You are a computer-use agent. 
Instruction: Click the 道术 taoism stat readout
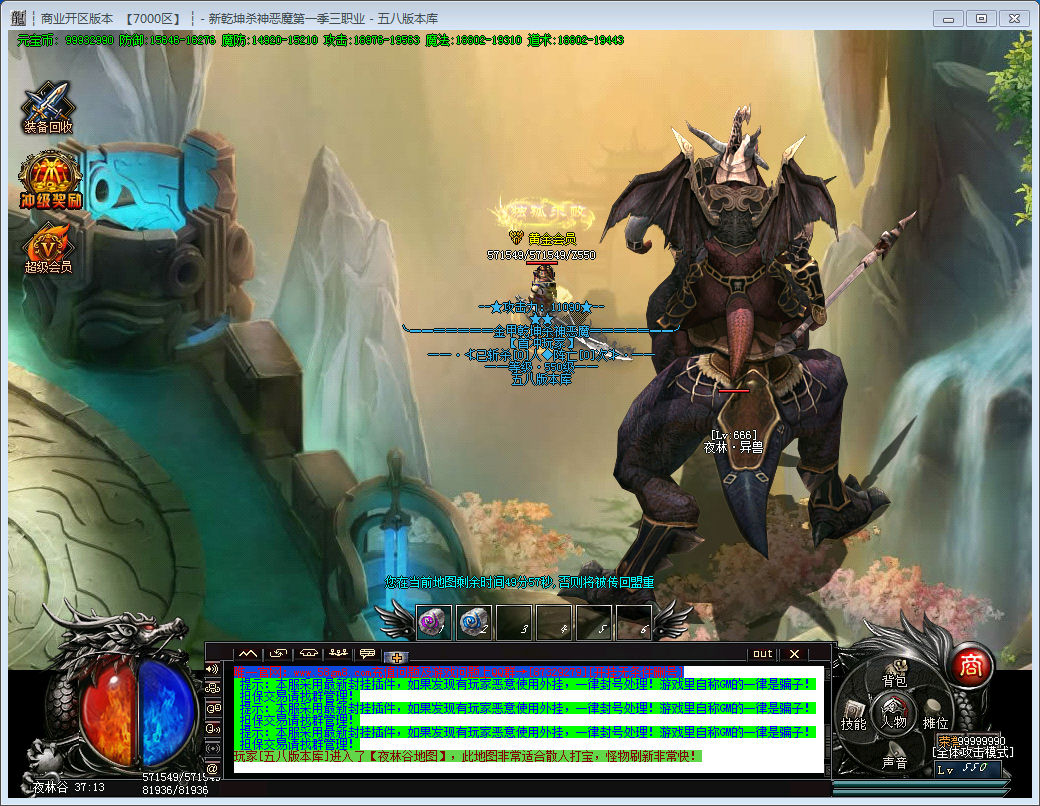(576, 40)
